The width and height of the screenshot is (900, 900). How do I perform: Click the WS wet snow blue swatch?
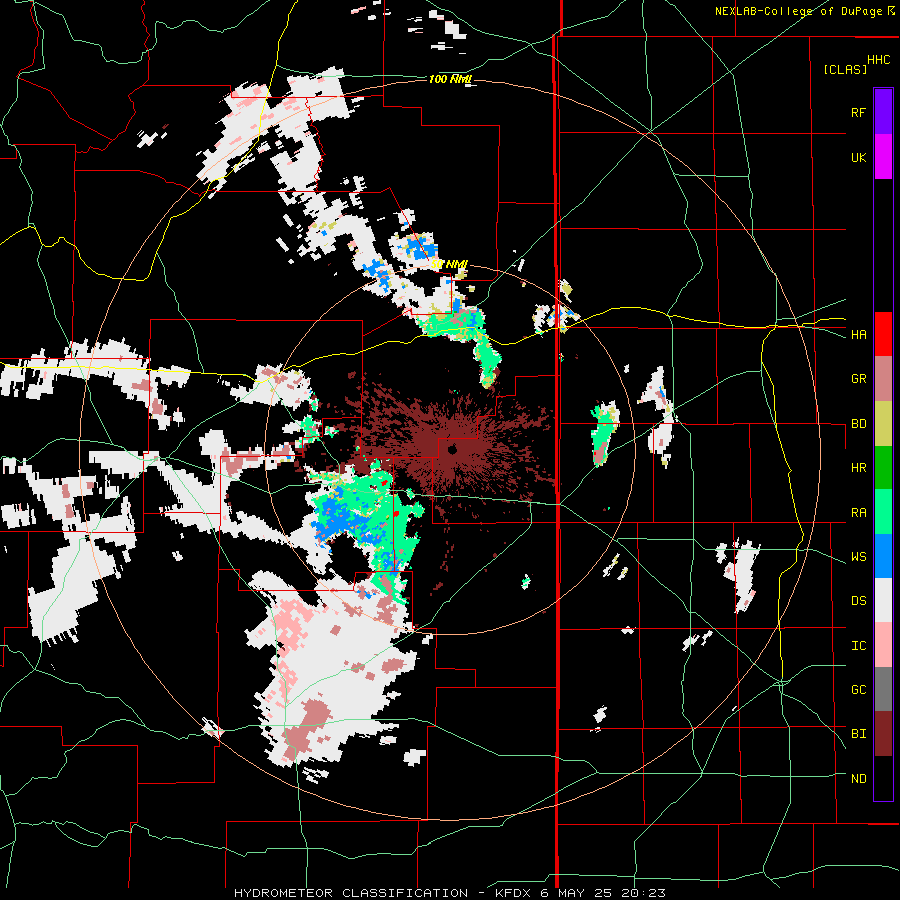click(x=883, y=556)
